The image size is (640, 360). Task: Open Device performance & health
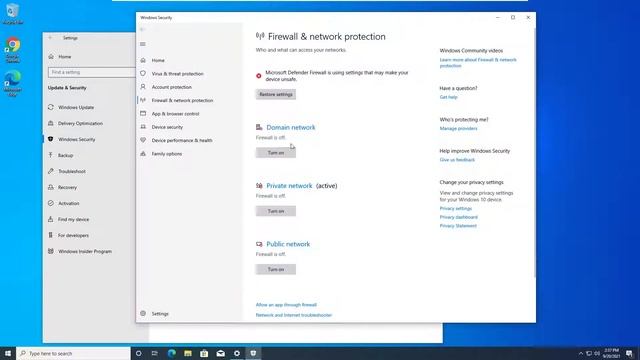click(x=182, y=140)
